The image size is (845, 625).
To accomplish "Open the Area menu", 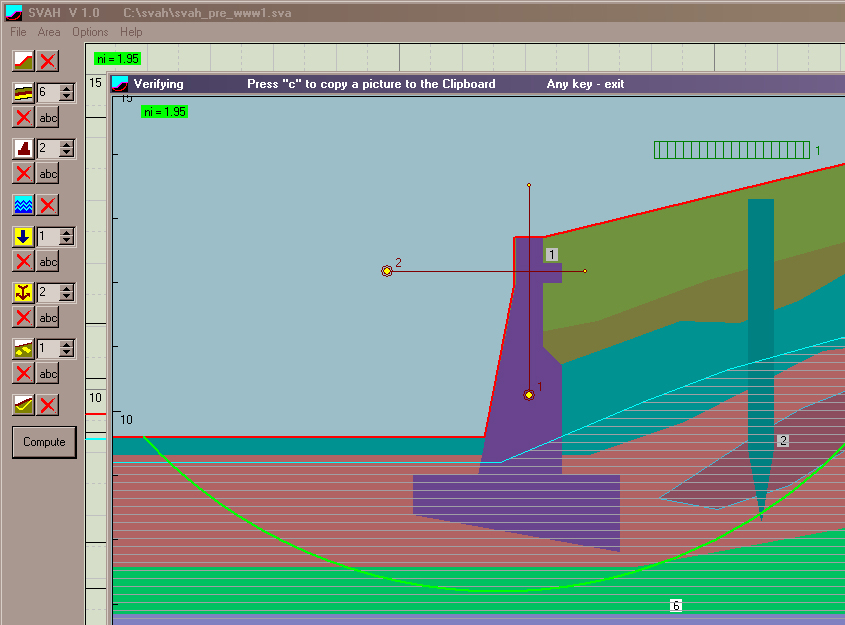I will (49, 32).
